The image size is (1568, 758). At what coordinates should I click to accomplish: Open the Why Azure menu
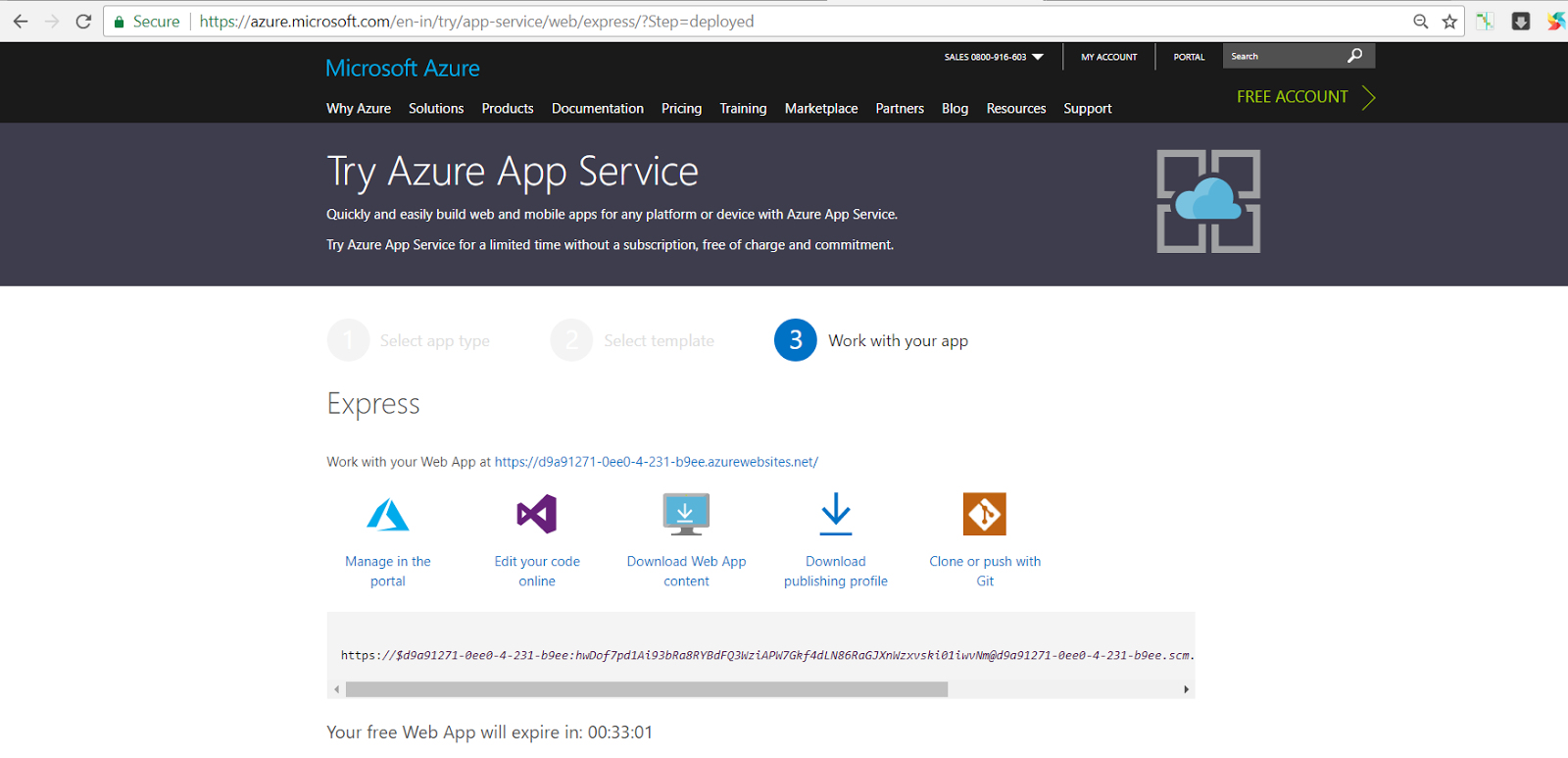(359, 109)
